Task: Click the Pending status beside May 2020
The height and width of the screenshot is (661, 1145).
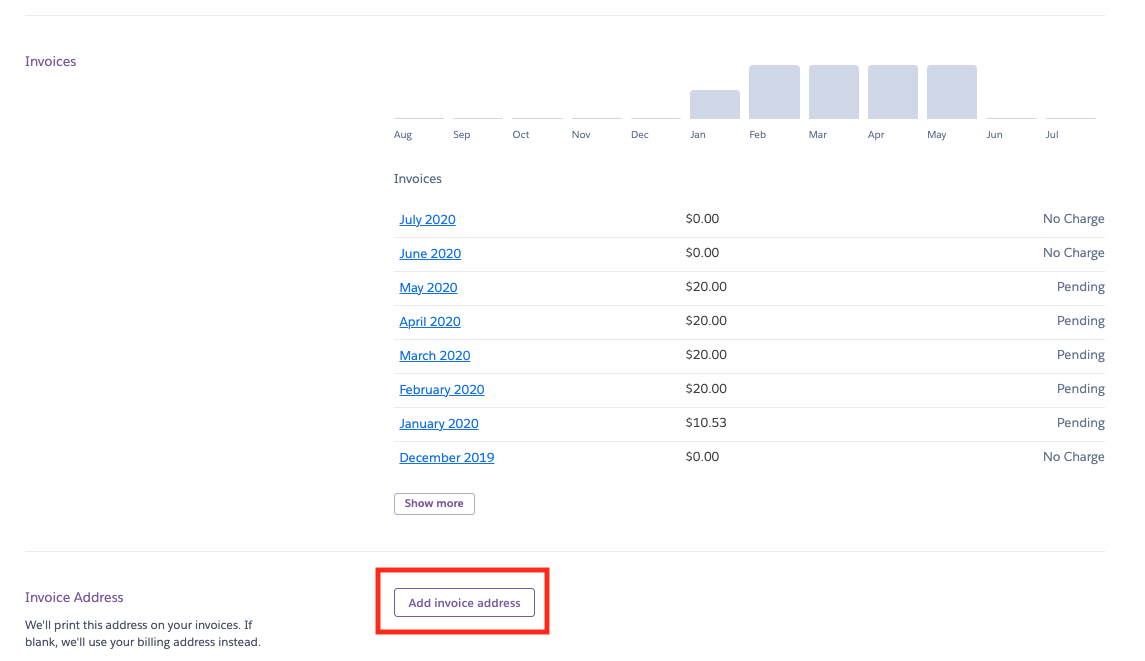Action: click(x=1080, y=287)
